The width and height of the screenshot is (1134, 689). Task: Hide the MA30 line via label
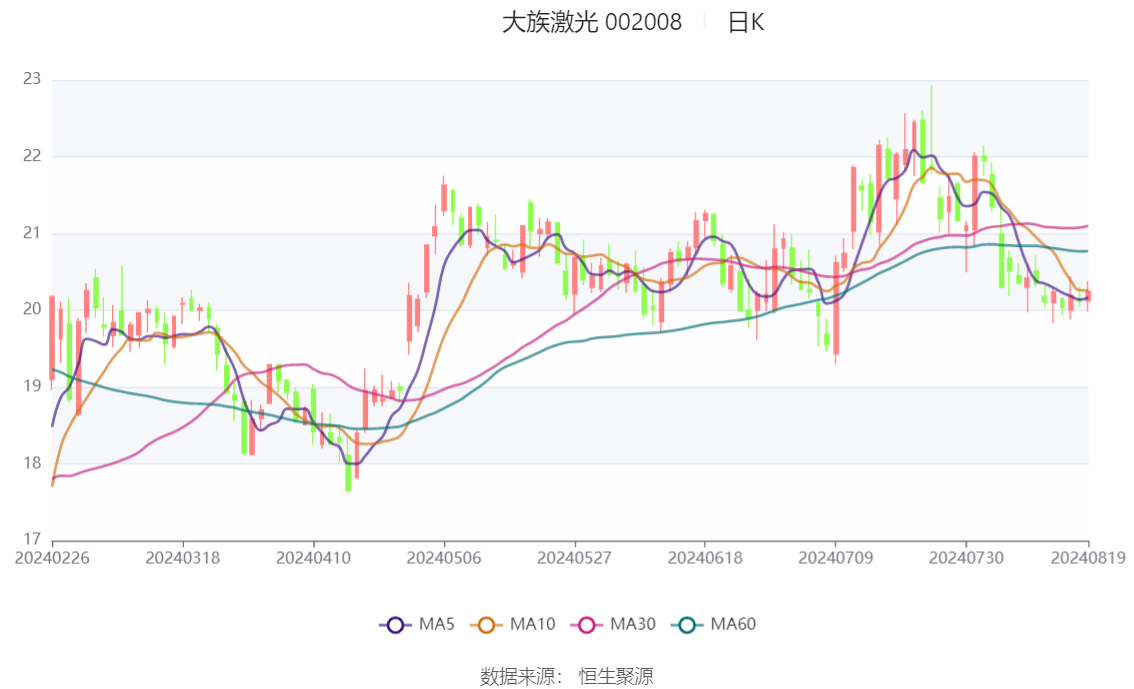point(633,624)
